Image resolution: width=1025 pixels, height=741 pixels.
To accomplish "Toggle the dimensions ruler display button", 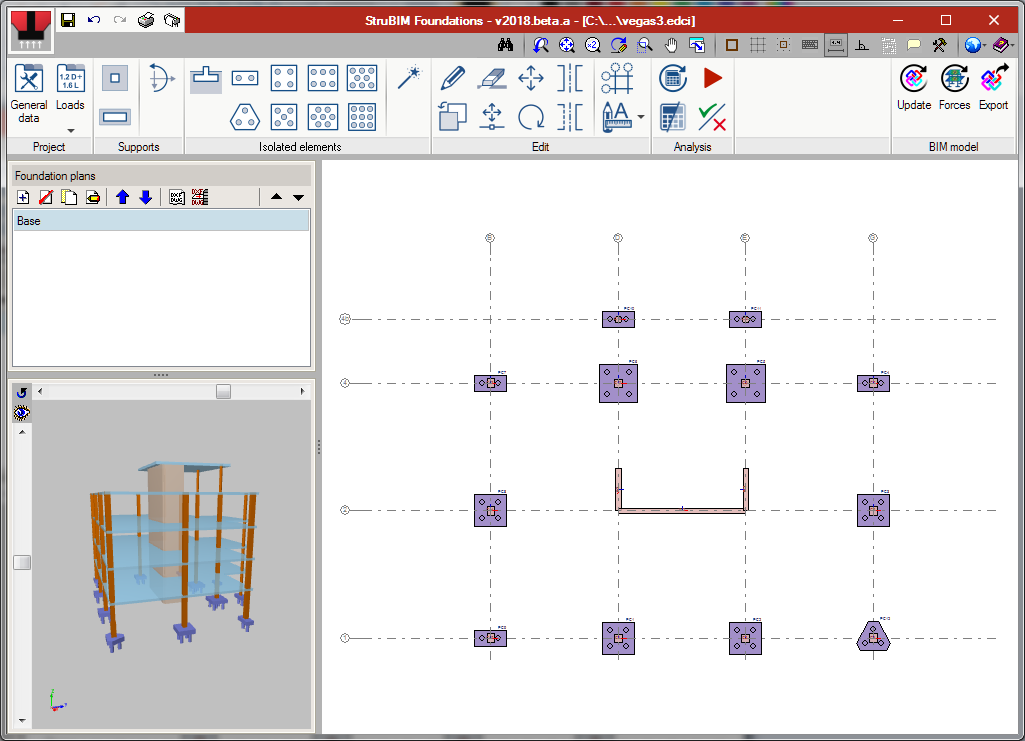I will click(x=835, y=45).
